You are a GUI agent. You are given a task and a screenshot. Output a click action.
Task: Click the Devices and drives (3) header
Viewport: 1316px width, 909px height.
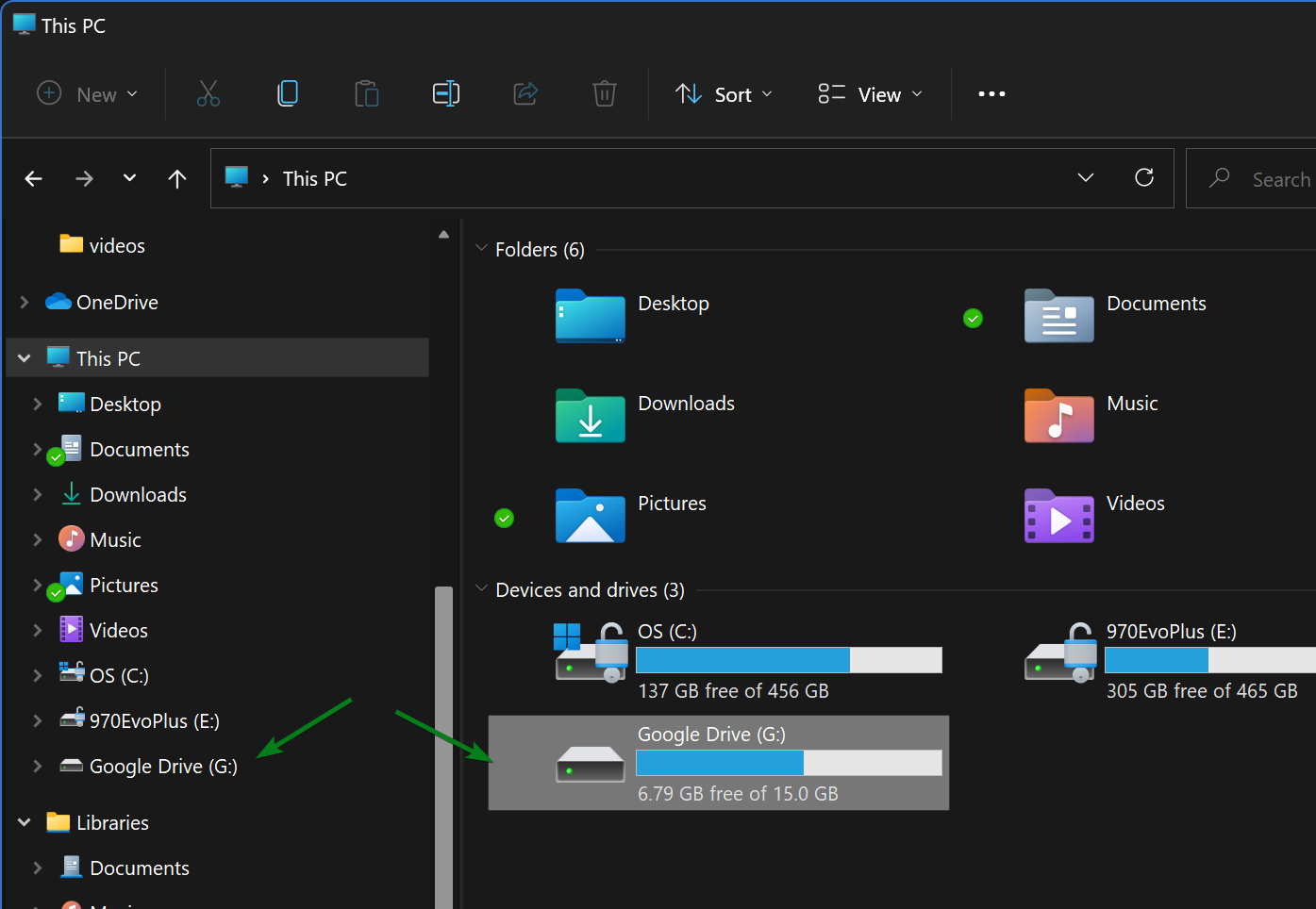coord(591,589)
